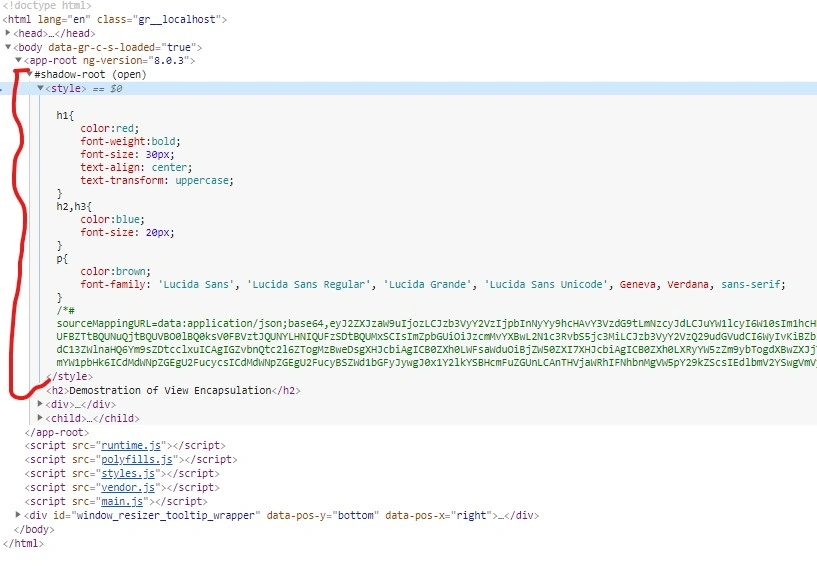
Task: Select the closing body tag
Action: (x=34, y=530)
